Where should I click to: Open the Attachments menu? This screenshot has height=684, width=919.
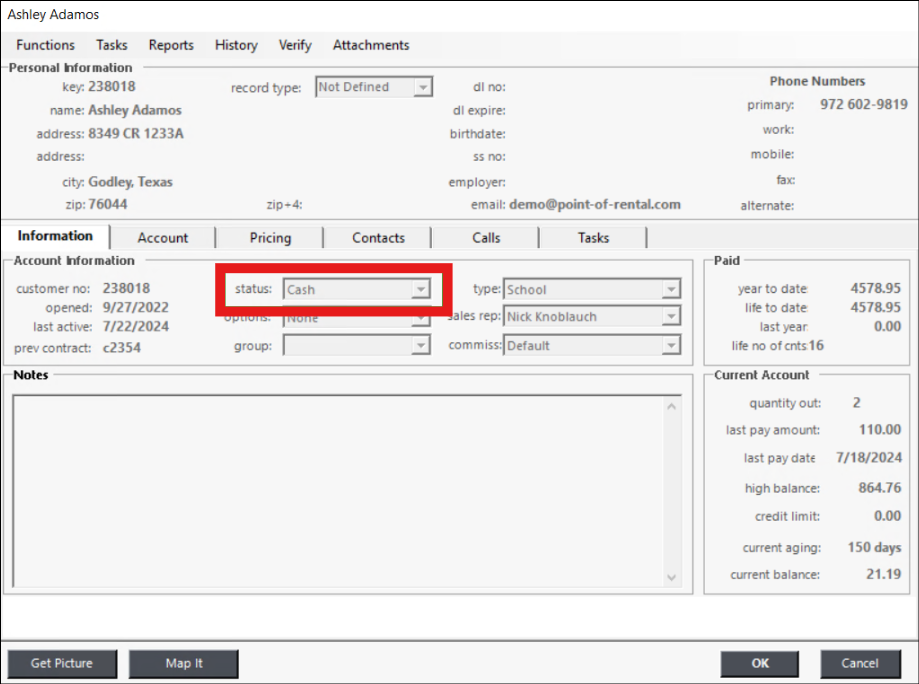coord(371,45)
